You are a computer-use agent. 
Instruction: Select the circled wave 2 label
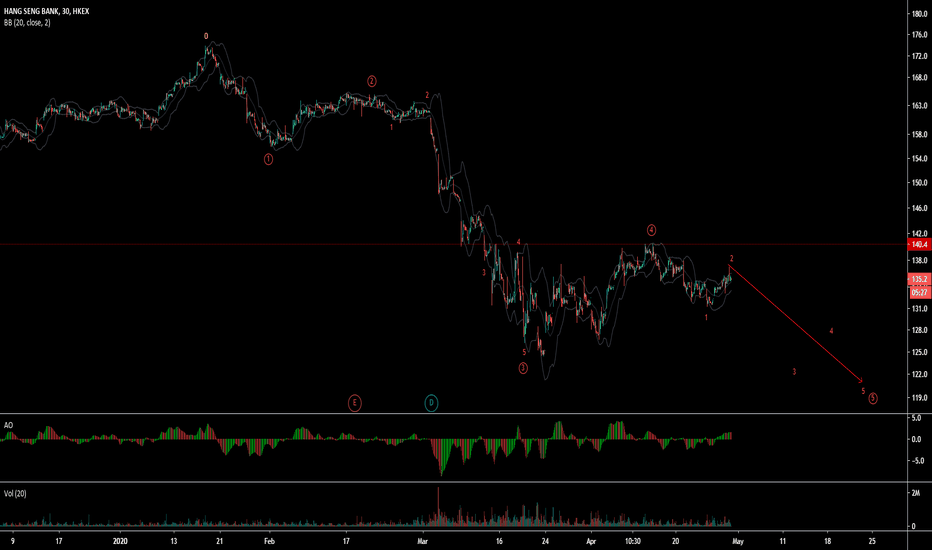pos(371,81)
